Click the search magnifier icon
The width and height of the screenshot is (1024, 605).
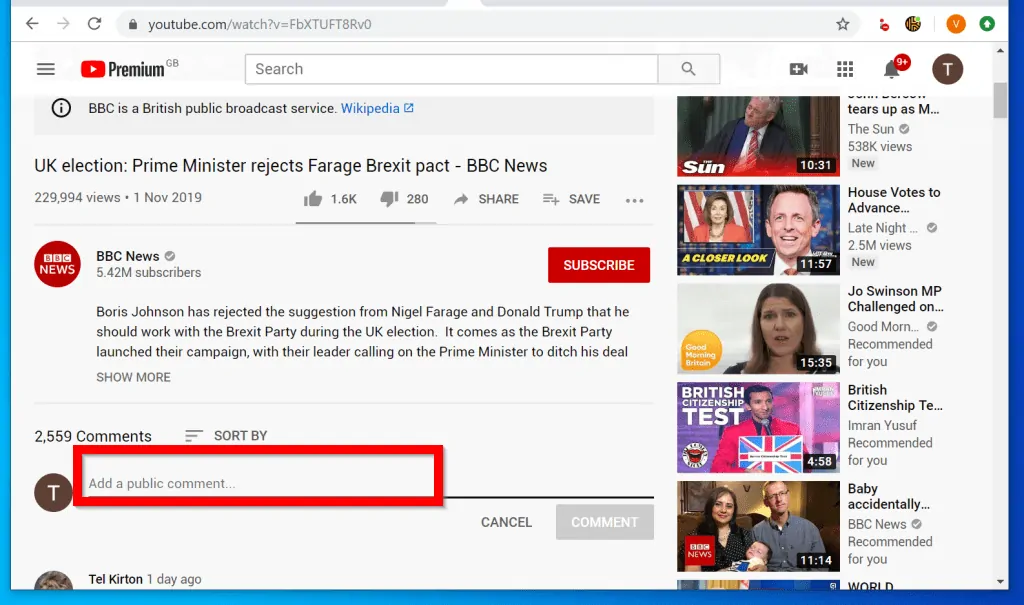point(688,69)
